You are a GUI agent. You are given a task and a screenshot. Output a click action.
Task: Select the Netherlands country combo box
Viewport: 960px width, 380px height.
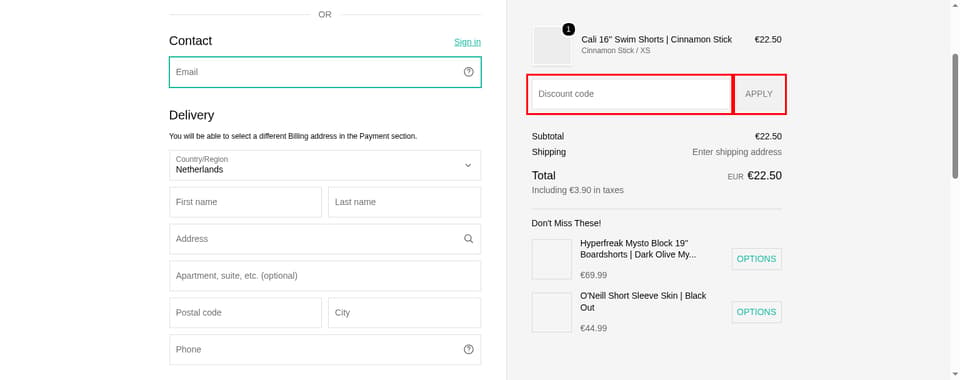[325, 165]
